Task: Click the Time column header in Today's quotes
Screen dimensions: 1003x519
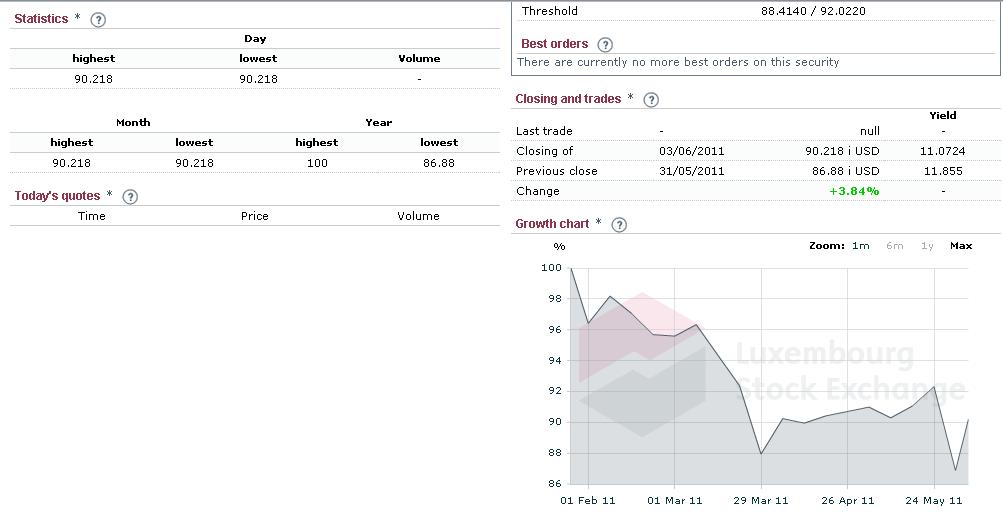Action: pyautogui.click(x=92, y=216)
